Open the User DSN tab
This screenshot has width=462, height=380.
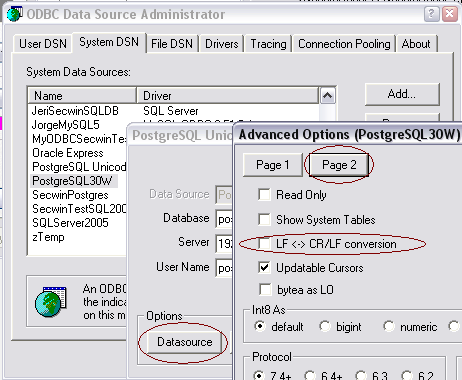(43, 44)
